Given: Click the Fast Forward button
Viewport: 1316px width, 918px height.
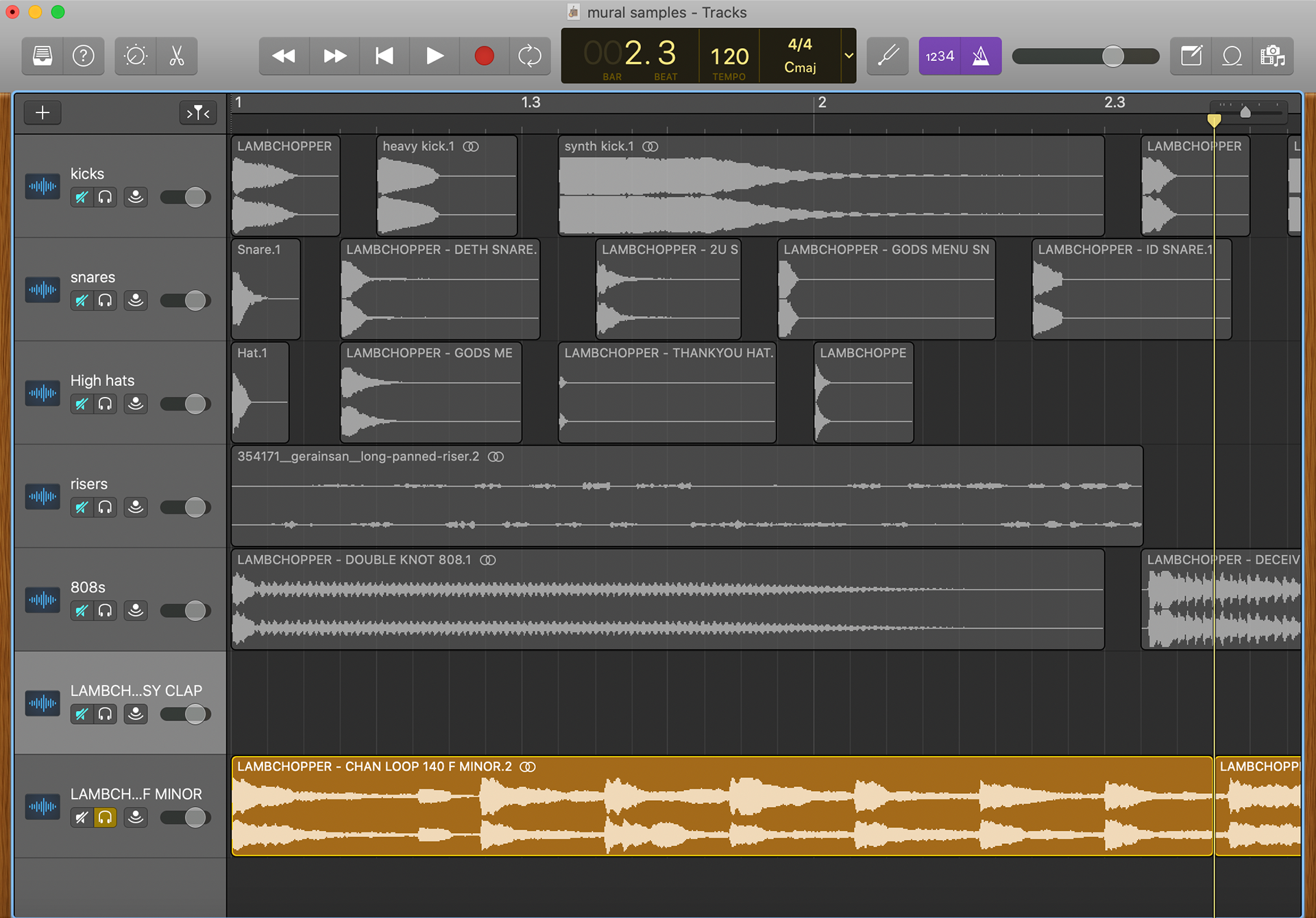Looking at the screenshot, I should (334, 56).
